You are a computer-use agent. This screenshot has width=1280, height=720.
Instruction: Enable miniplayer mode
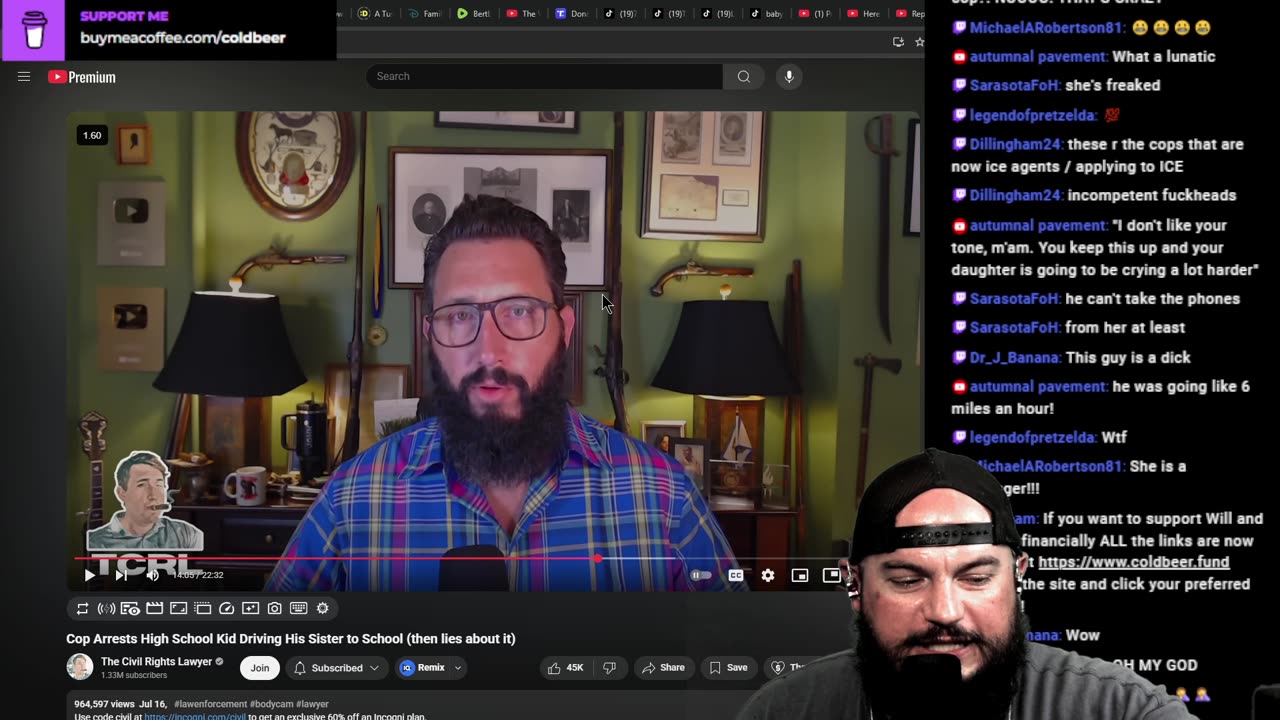point(800,575)
